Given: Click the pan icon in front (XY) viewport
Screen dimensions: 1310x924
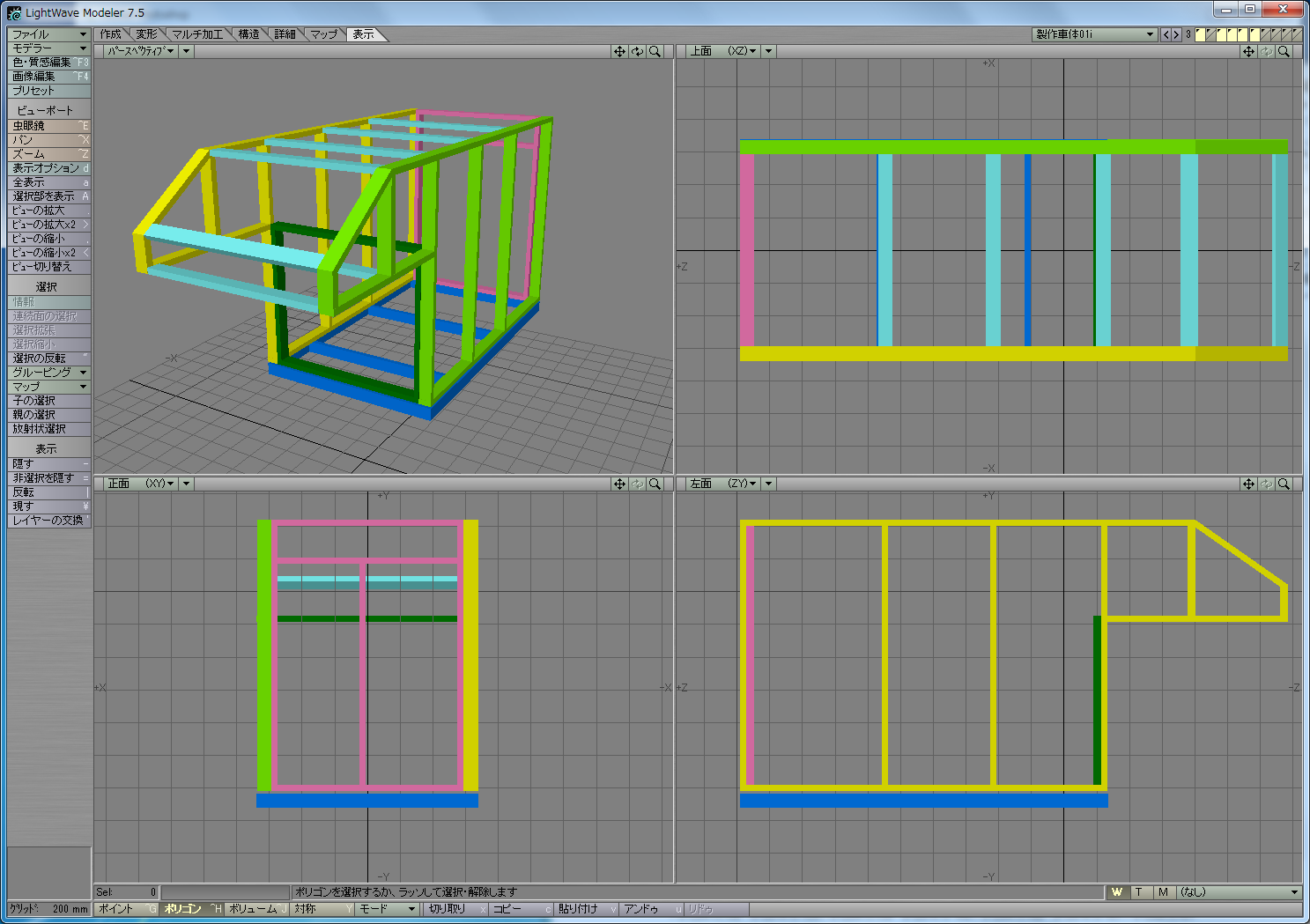Looking at the screenshot, I should click(x=619, y=484).
